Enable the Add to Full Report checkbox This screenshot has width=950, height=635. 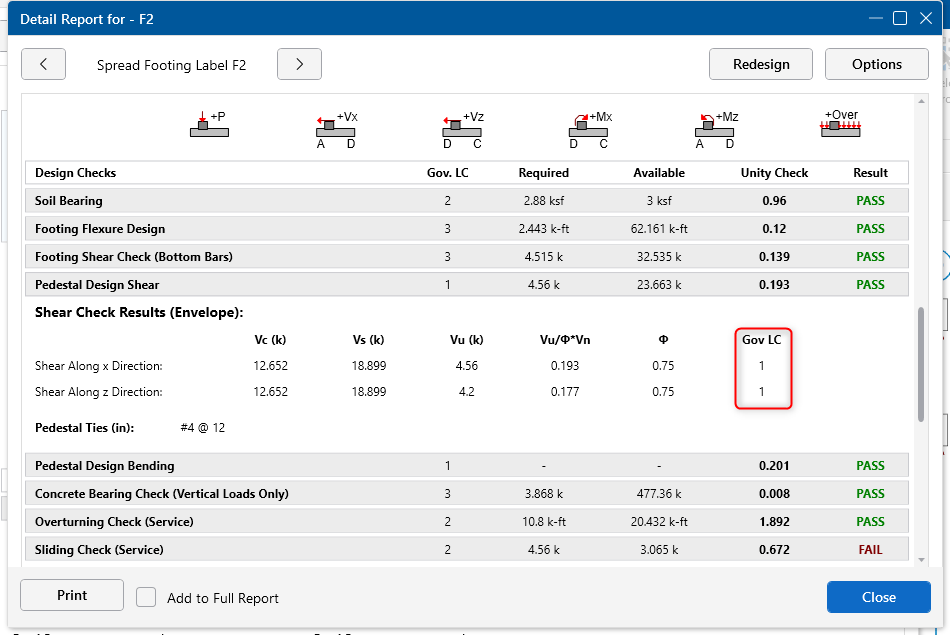tap(146, 596)
